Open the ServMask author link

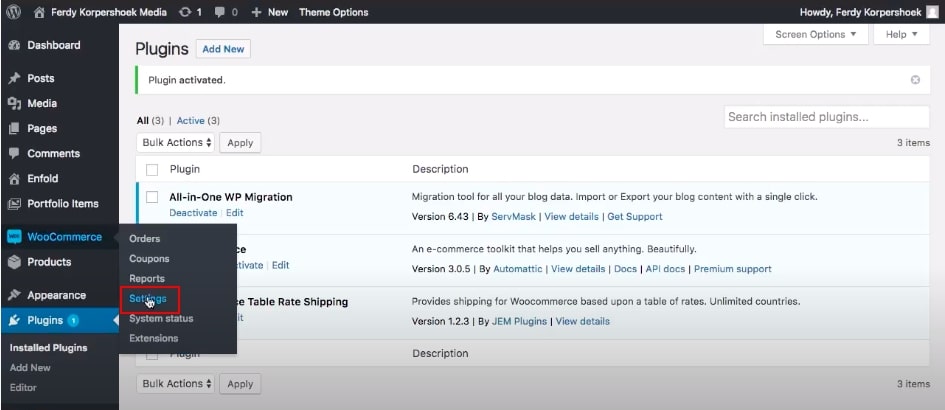tap(513, 216)
